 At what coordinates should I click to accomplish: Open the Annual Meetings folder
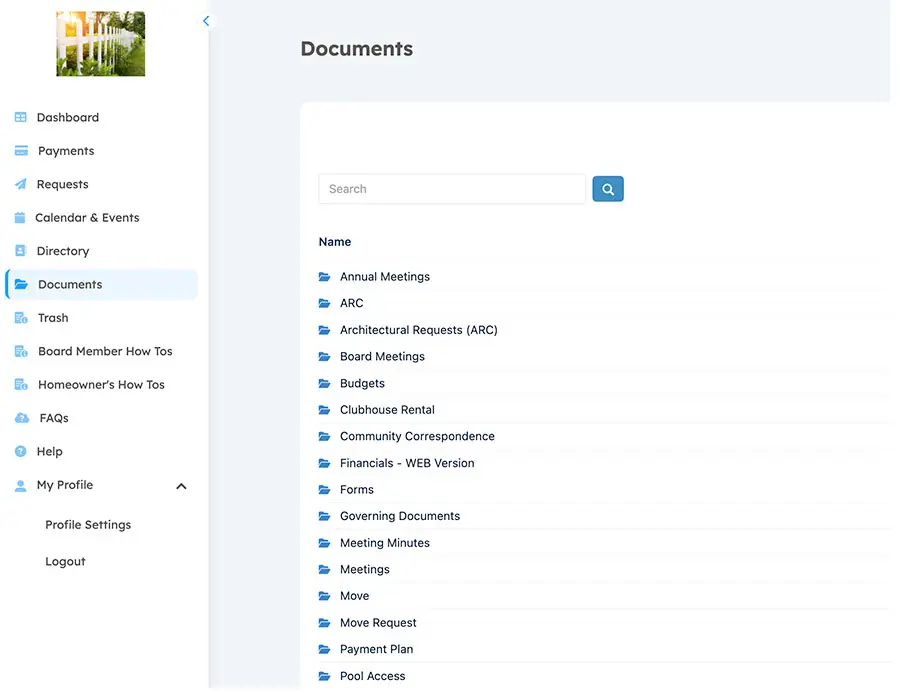point(385,277)
